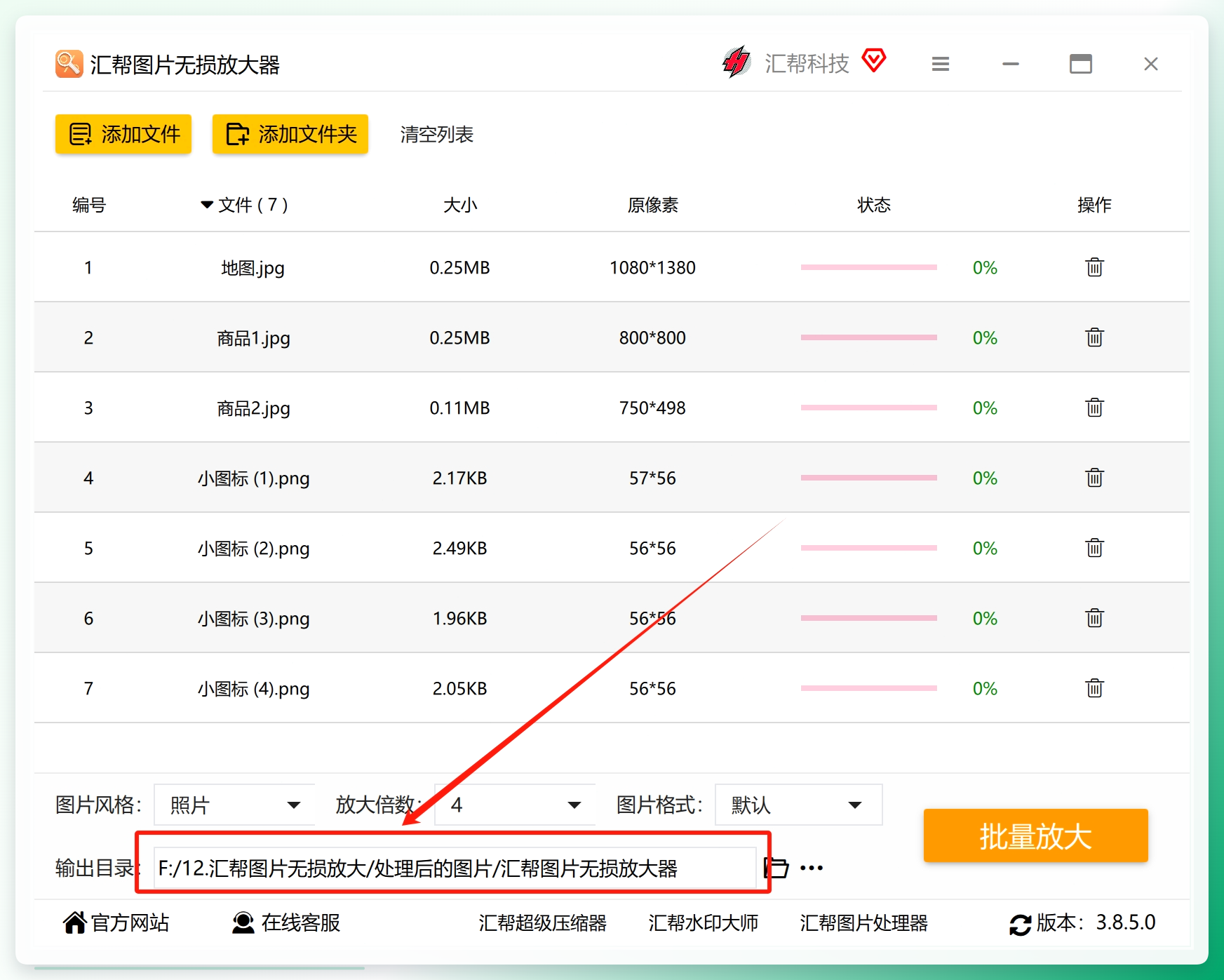Open hamburger menu in title bar
The image size is (1224, 980).
point(941,65)
